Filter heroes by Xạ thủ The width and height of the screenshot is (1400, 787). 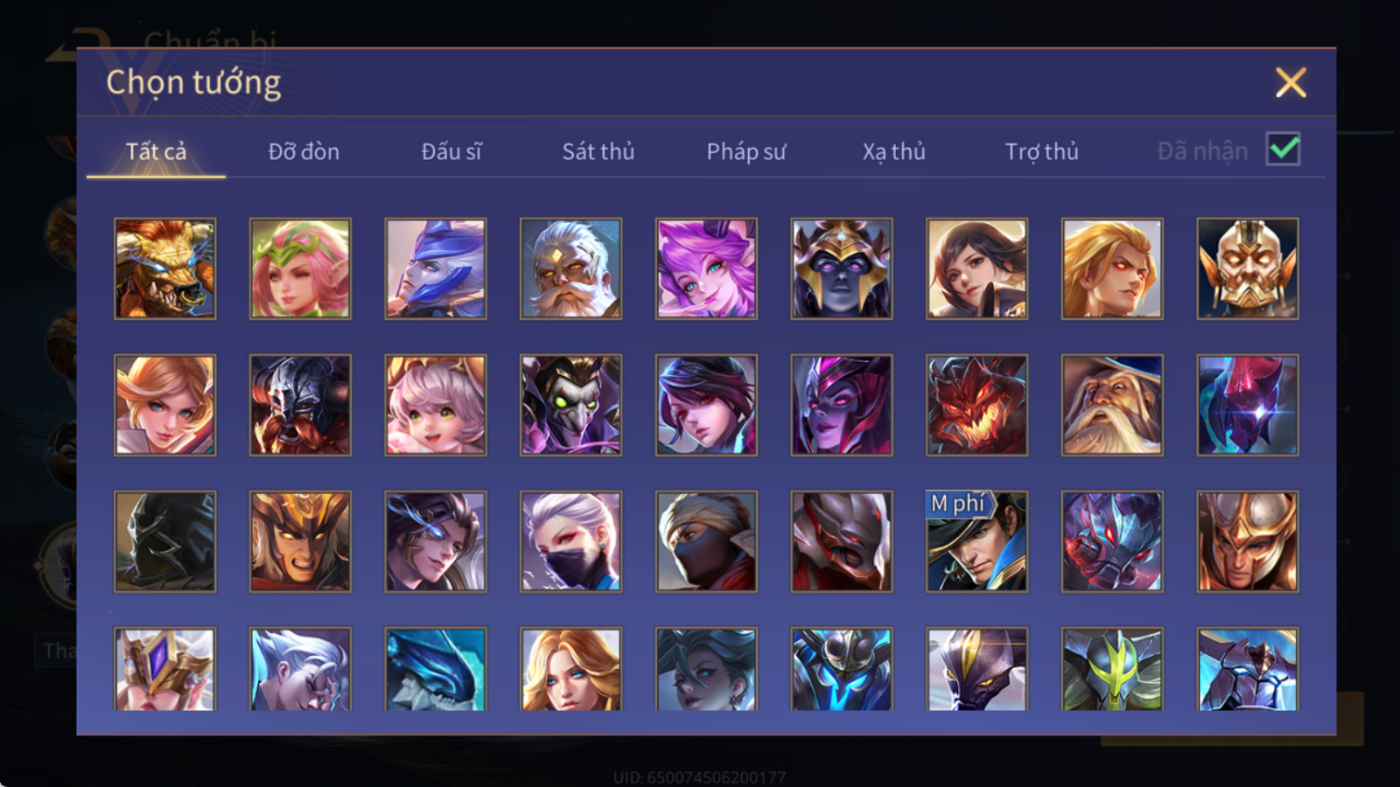tap(894, 151)
